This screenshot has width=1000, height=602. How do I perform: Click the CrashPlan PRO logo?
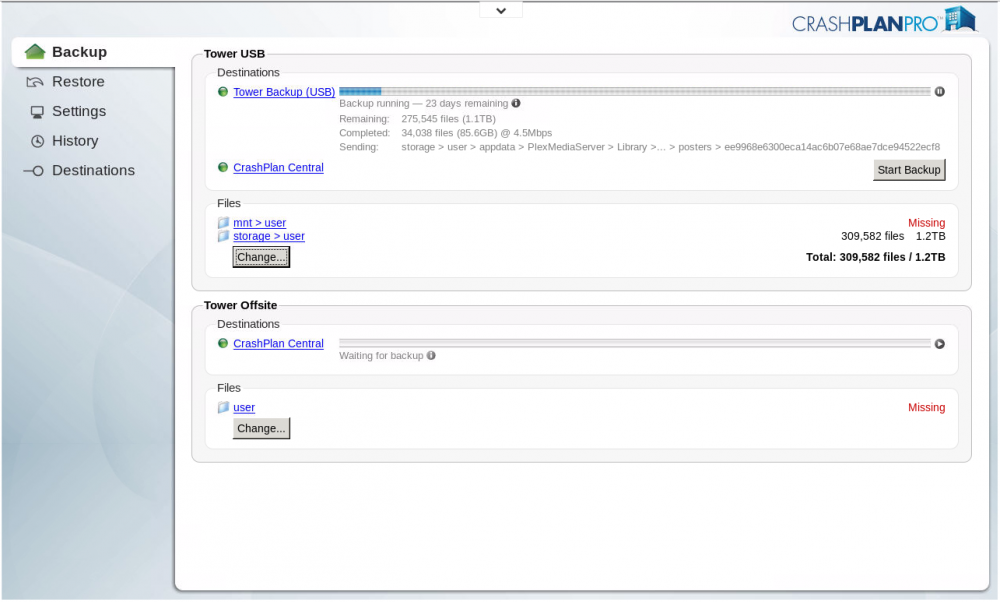coord(884,20)
